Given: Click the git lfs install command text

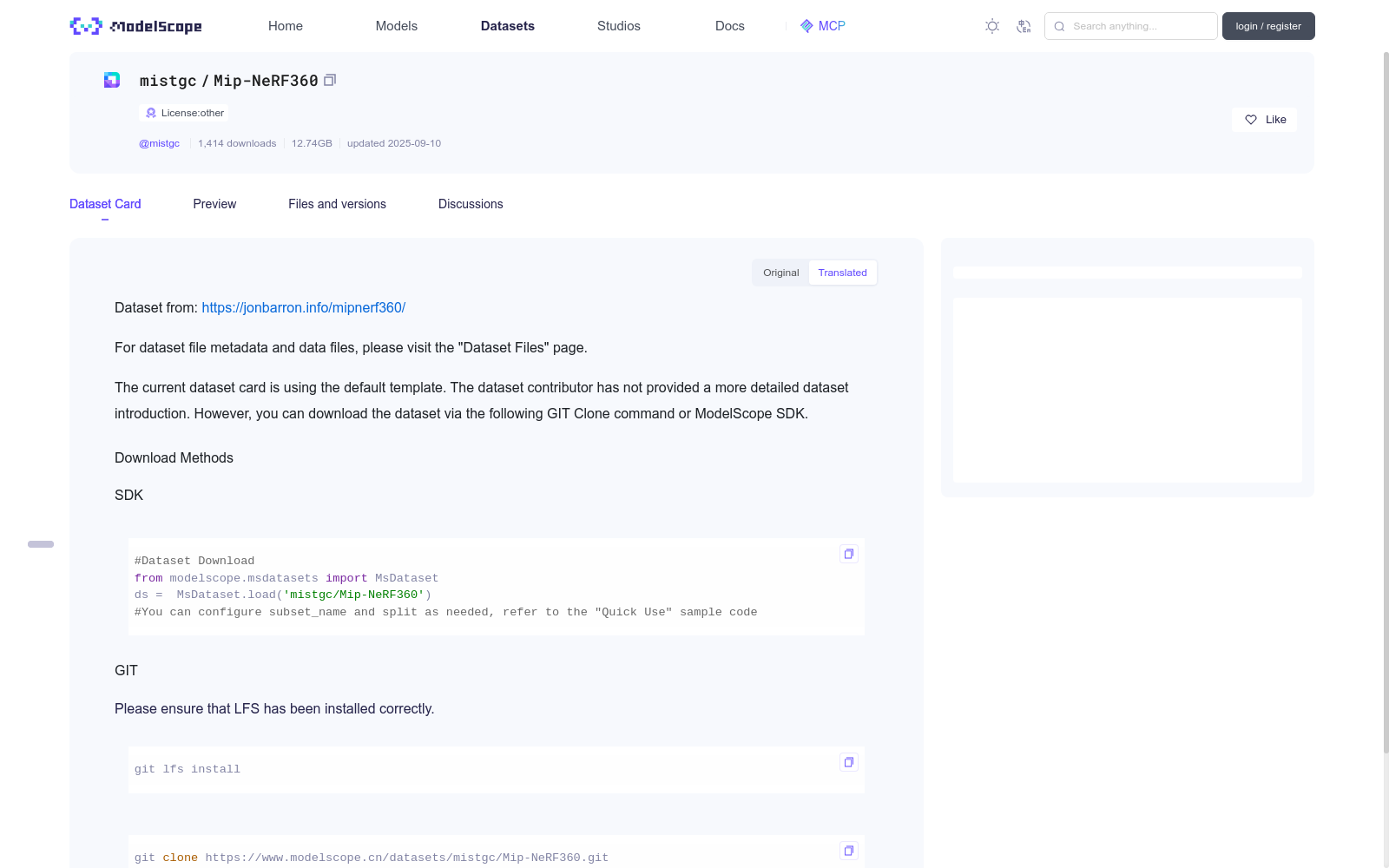Looking at the screenshot, I should pyautogui.click(x=188, y=769).
